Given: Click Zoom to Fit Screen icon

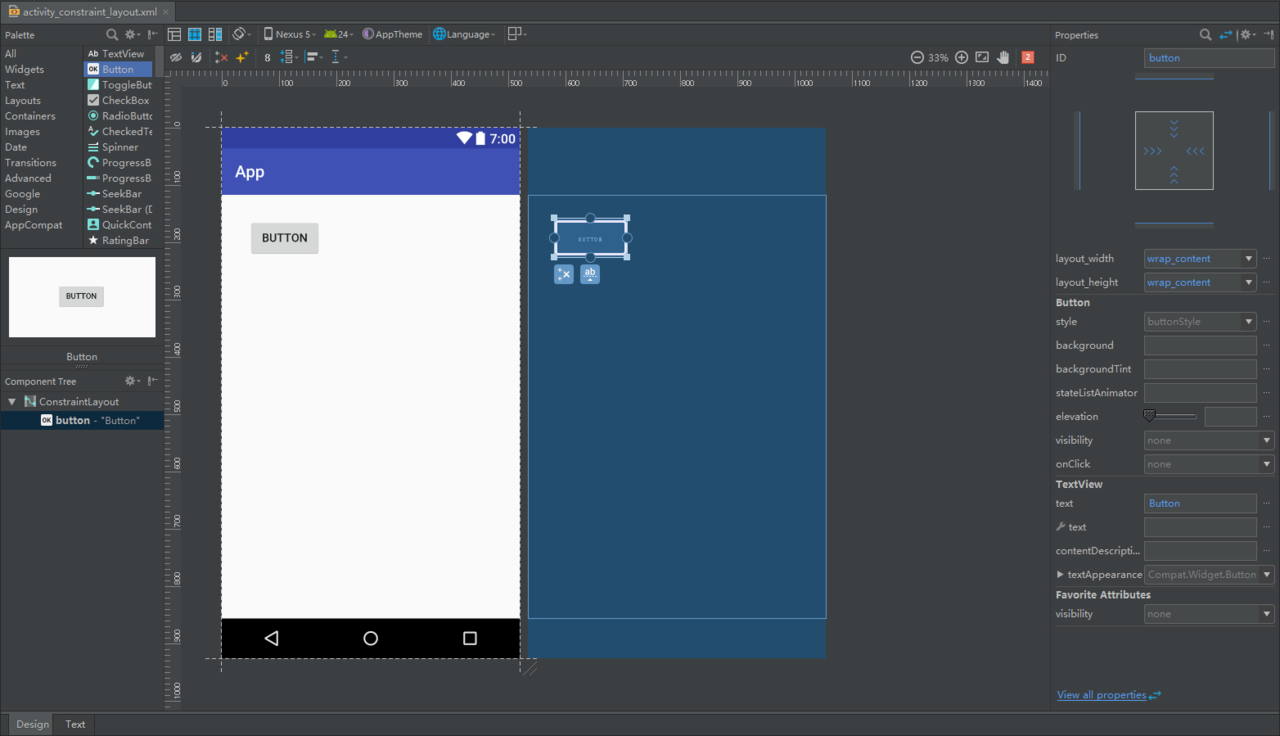Looking at the screenshot, I should point(982,58).
